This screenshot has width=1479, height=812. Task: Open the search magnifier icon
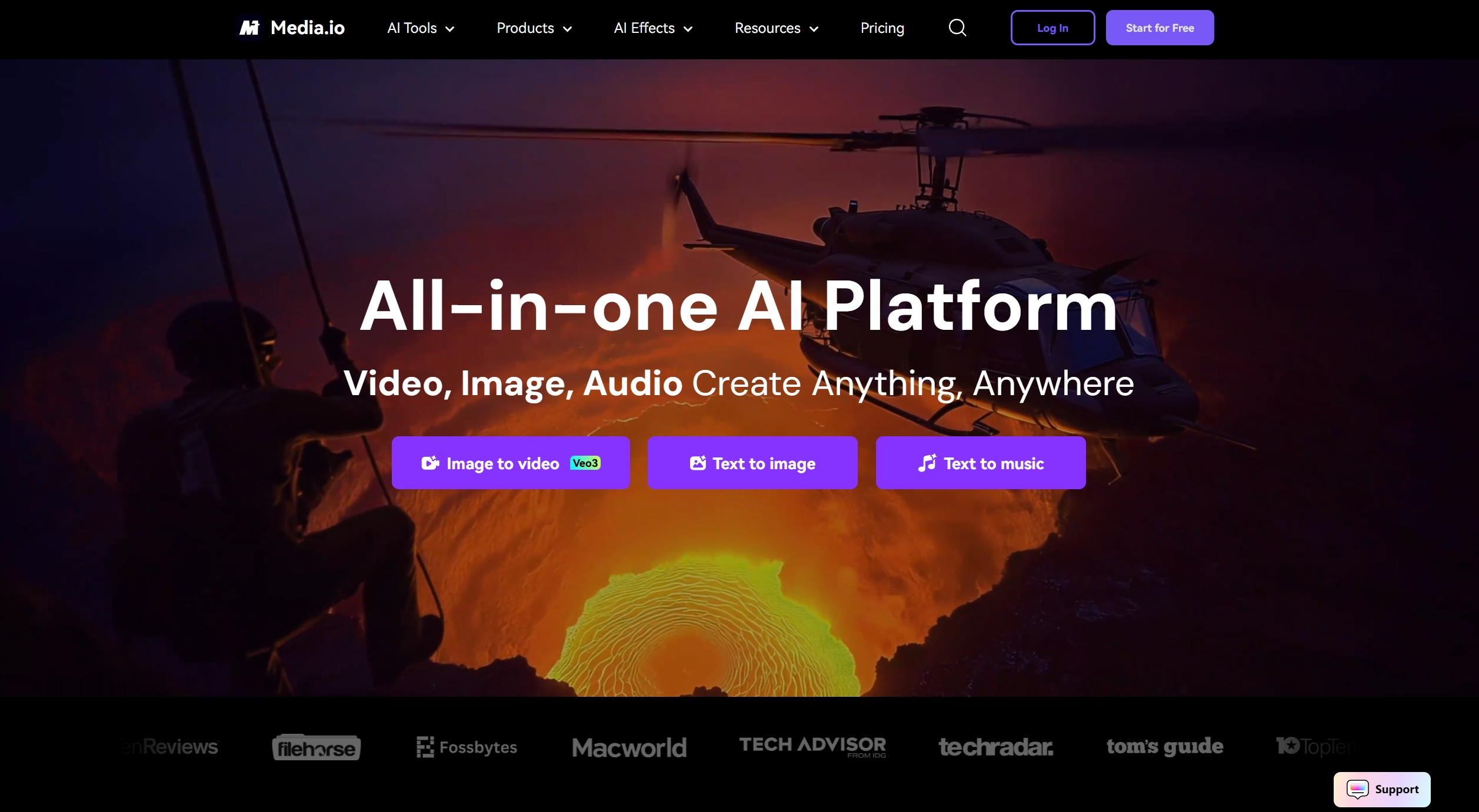point(957,28)
